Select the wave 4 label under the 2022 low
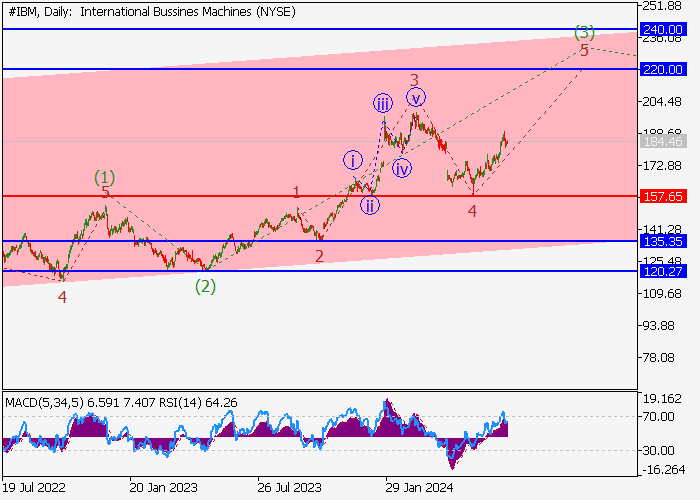700x500 pixels. pyautogui.click(x=62, y=297)
